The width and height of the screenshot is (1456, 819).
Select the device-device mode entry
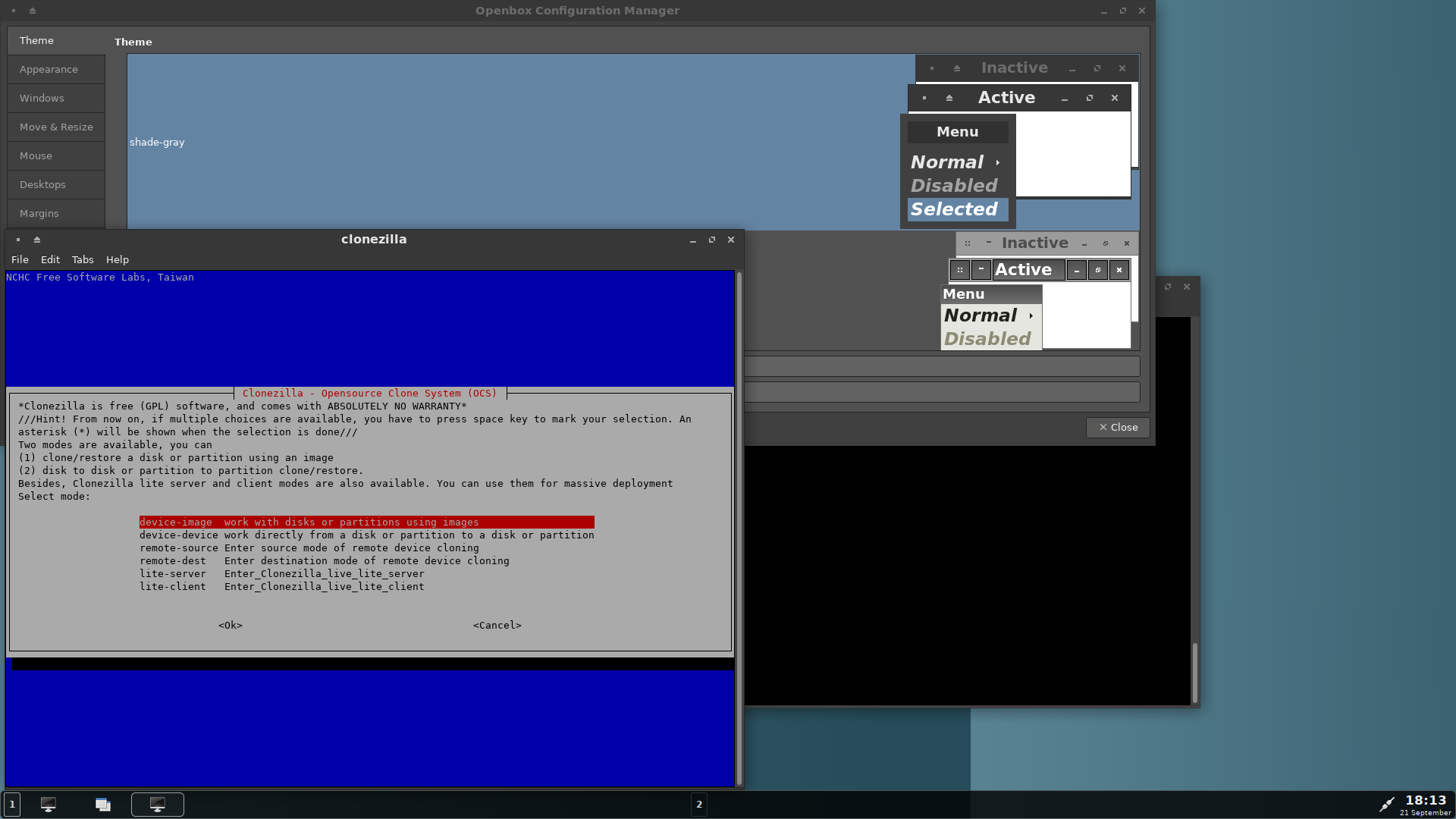click(x=366, y=535)
